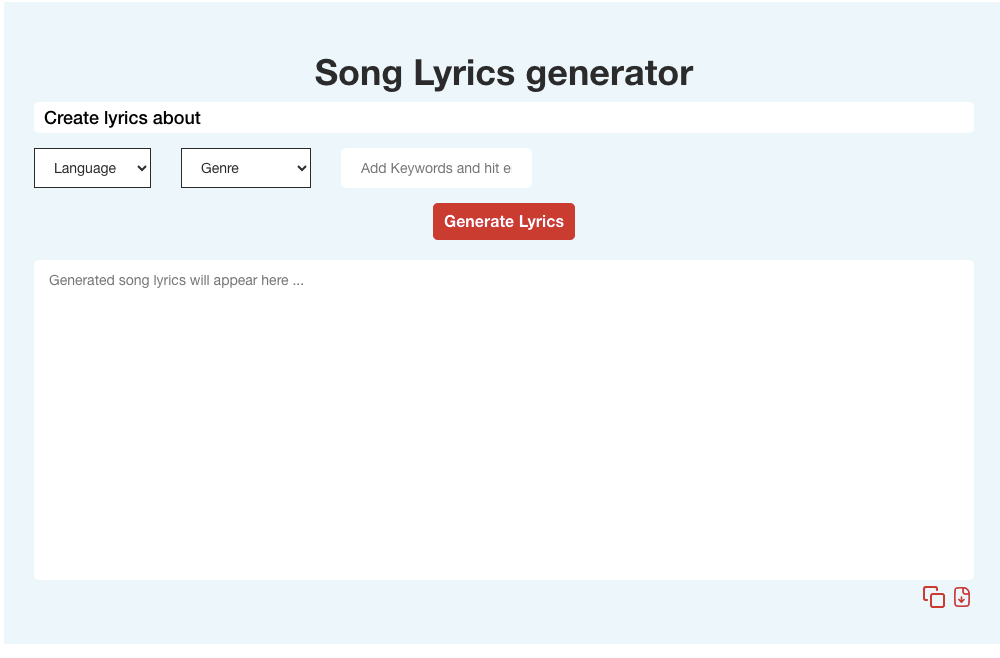Copy generated lyrics with the copy icon
1000x658 pixels.
(x=934, y=597)
